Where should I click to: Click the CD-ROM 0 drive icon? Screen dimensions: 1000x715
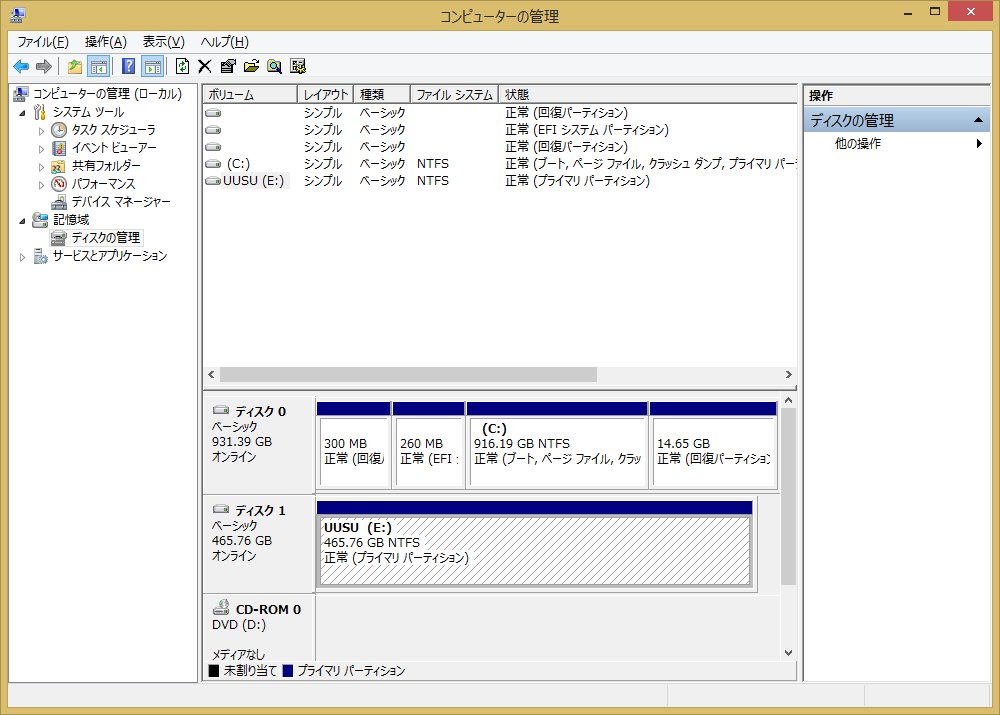(221, 607)
